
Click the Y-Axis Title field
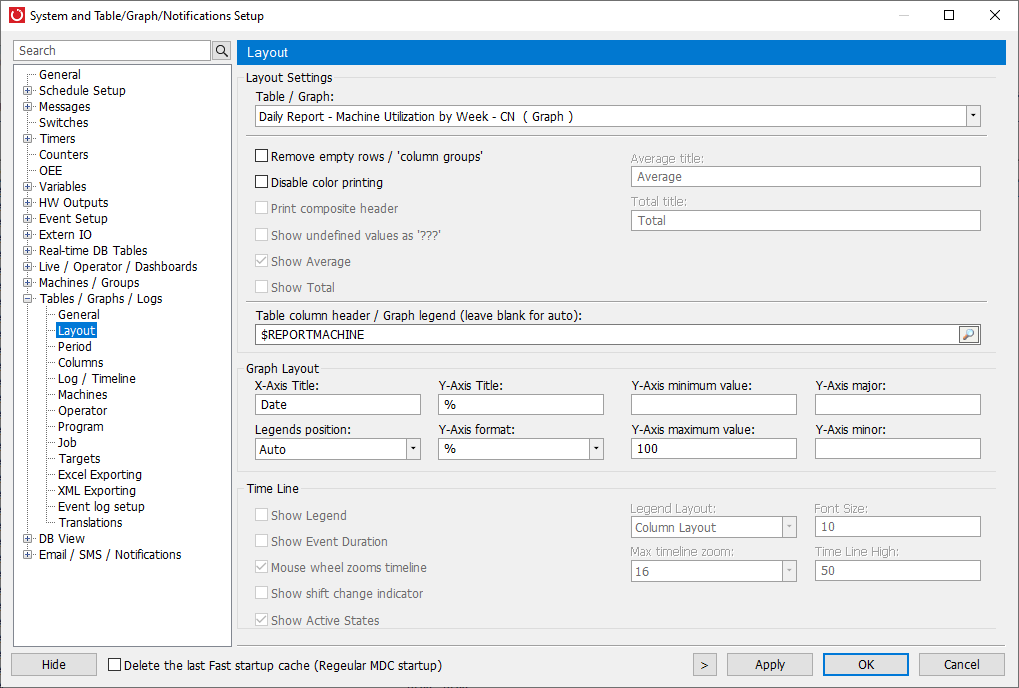click(x=521, y=405)
